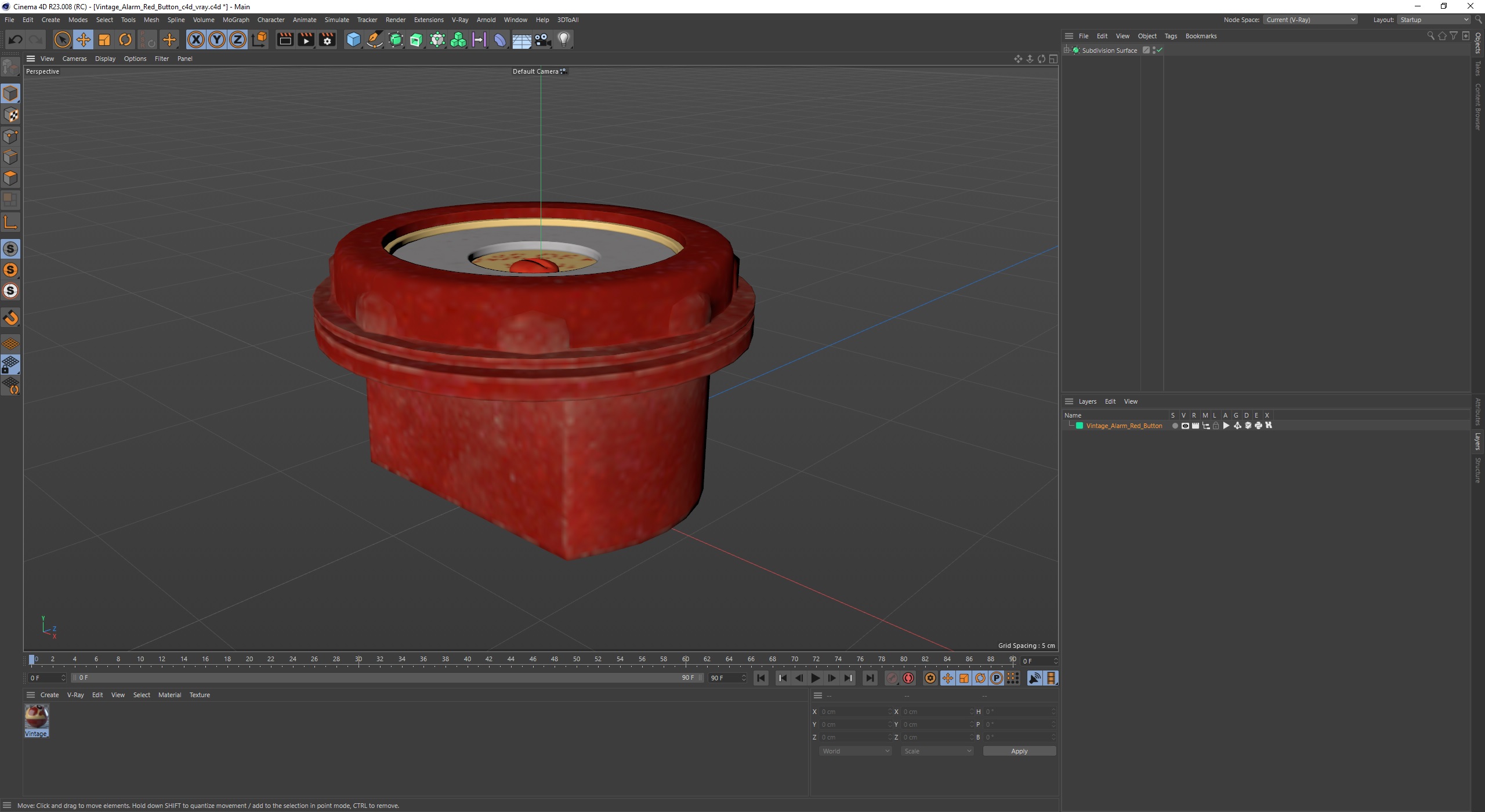Click the Play button in timeline
This screenshot has height=812, width=1485.
[815, 678]
